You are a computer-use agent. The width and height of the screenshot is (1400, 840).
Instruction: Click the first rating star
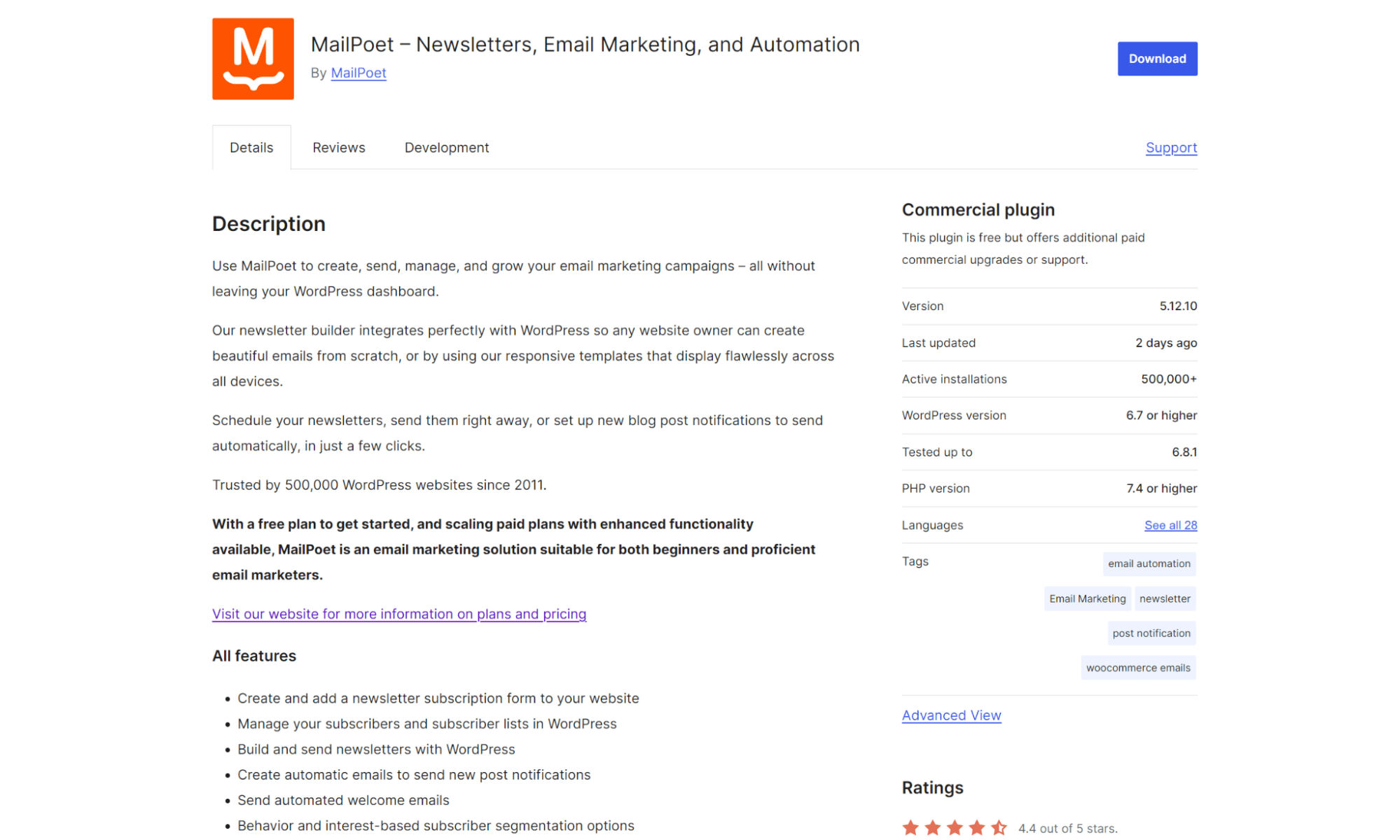click(x=910, y=827)
